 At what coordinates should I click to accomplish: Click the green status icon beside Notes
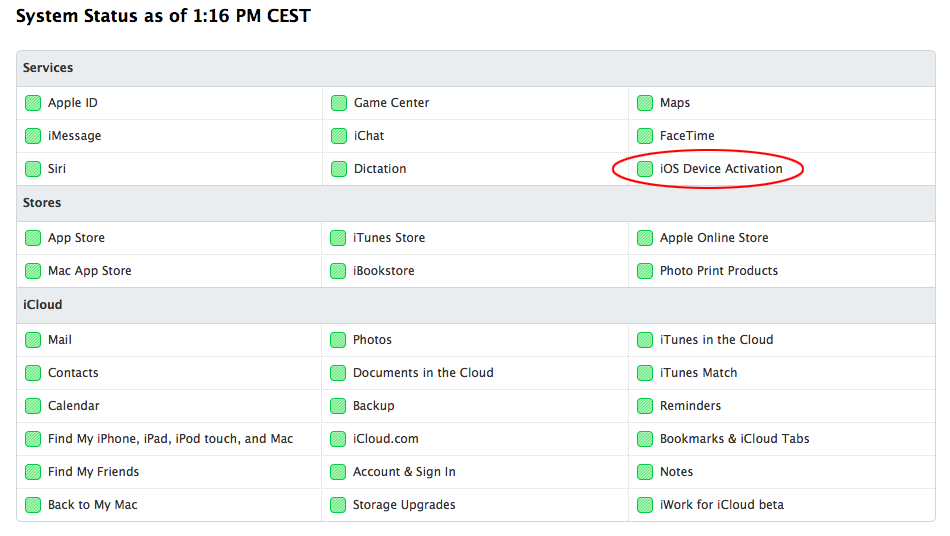(x=645, y=472)
